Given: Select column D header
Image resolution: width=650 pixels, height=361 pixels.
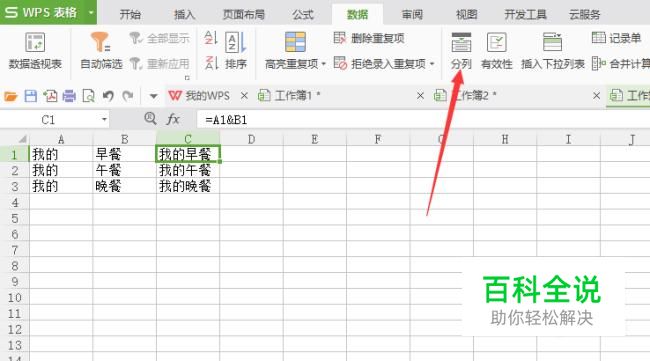Looking at the screenshot, I should pyautogui.click(x=251, y=139).
